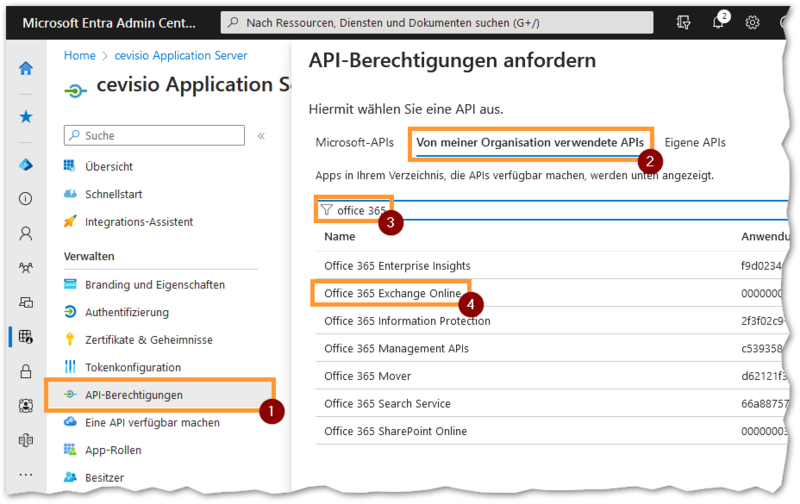Switch to Eigene APIs tab
Screen dimensions: 800x504
695,142
